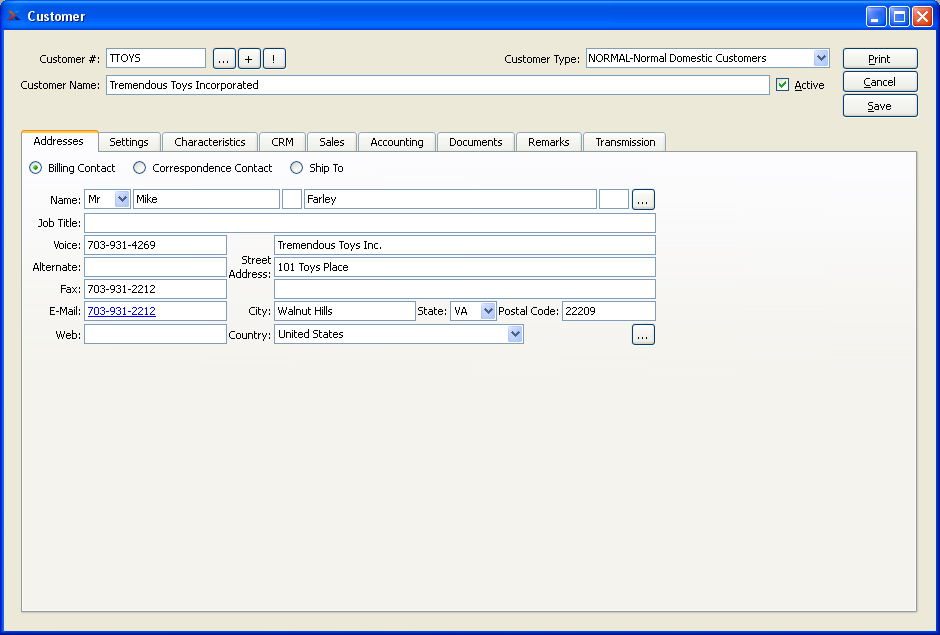
Task: Click the empty third street address line
Action: (465, 289)
